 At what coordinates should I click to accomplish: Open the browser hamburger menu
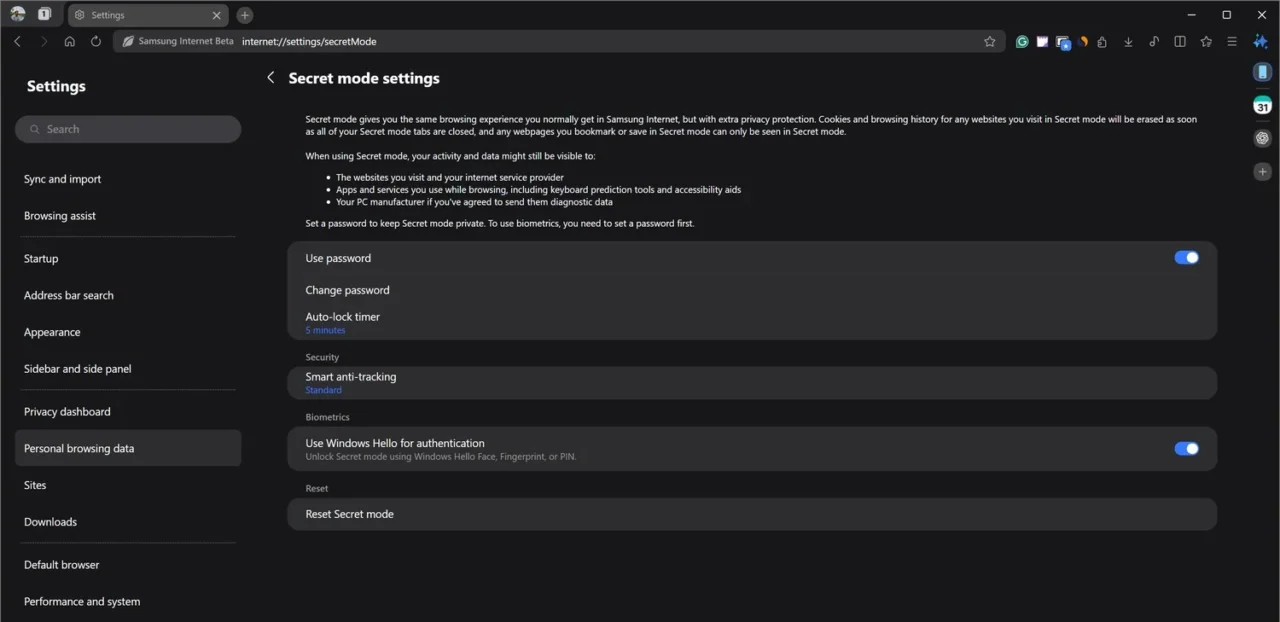coord(1231,41)
